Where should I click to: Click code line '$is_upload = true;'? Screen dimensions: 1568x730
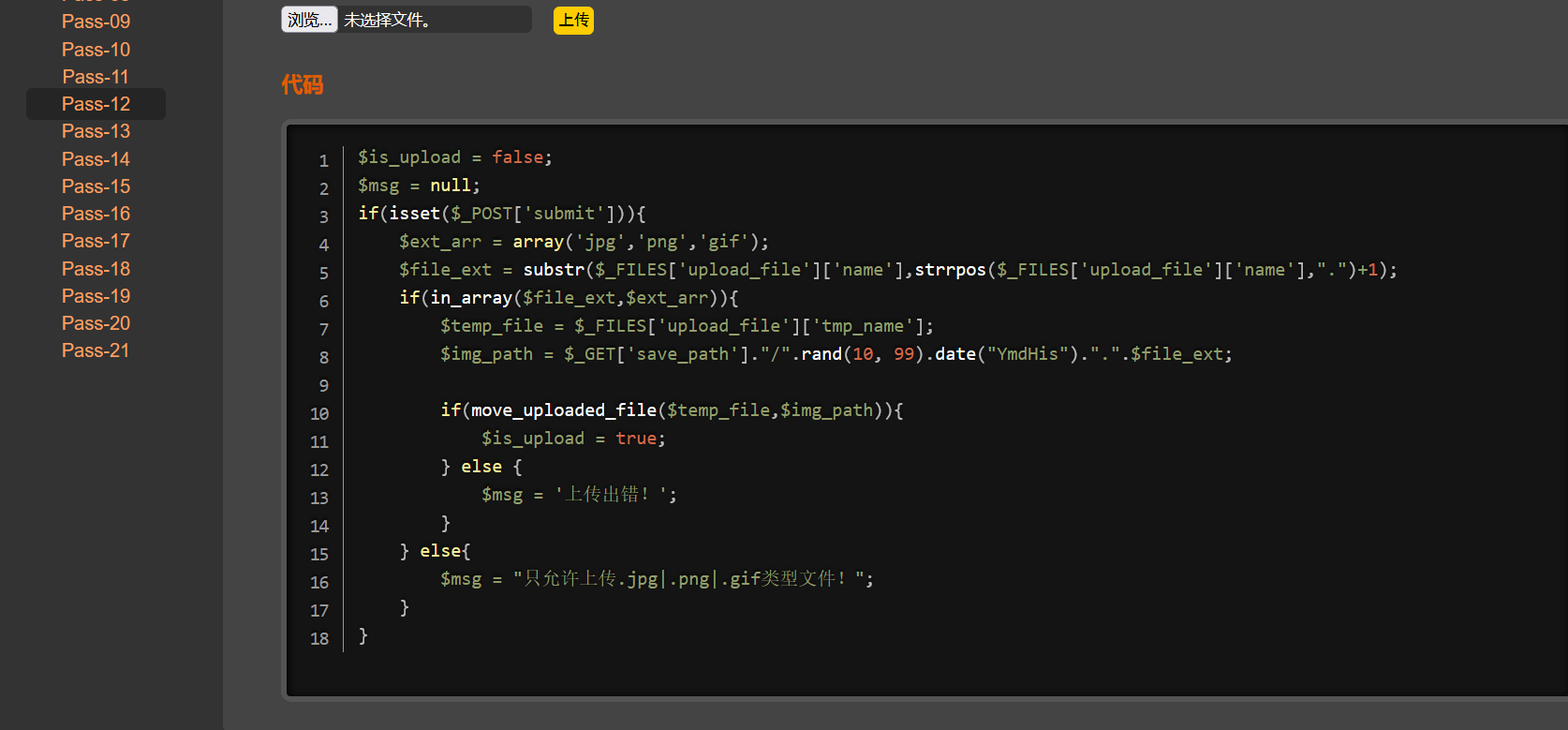573,439
